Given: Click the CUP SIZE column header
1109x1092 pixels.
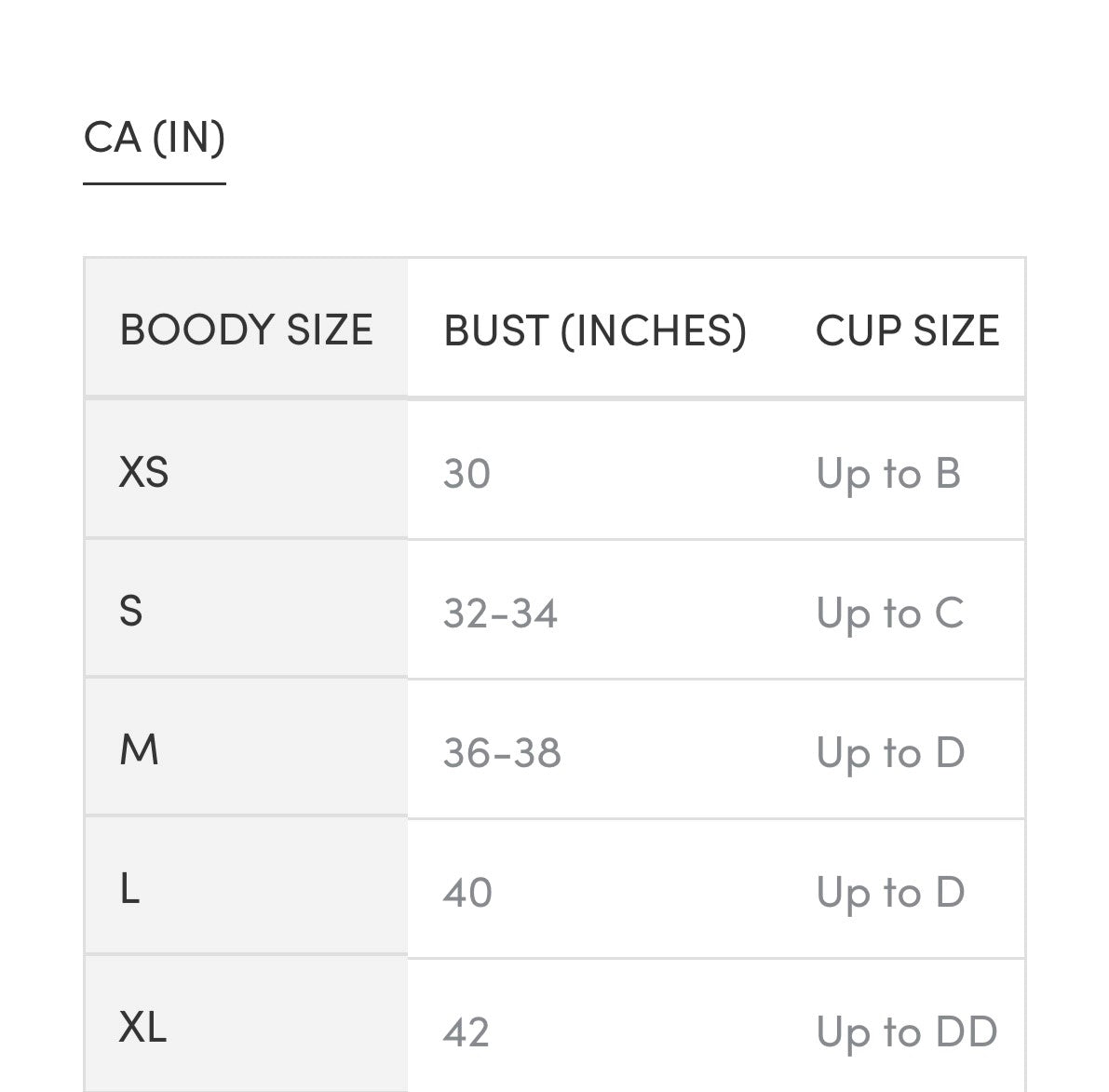Looking at the screenshot, I should (x=907, y=330).
